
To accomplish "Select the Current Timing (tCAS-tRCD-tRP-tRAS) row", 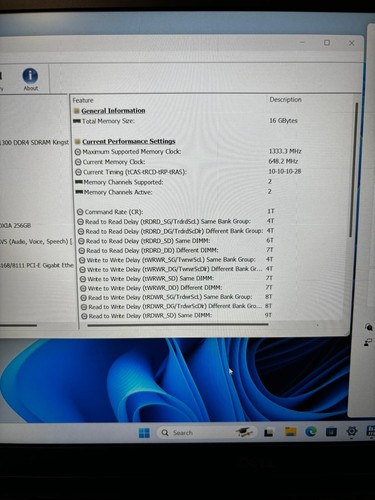I will (x=135, y=172).
